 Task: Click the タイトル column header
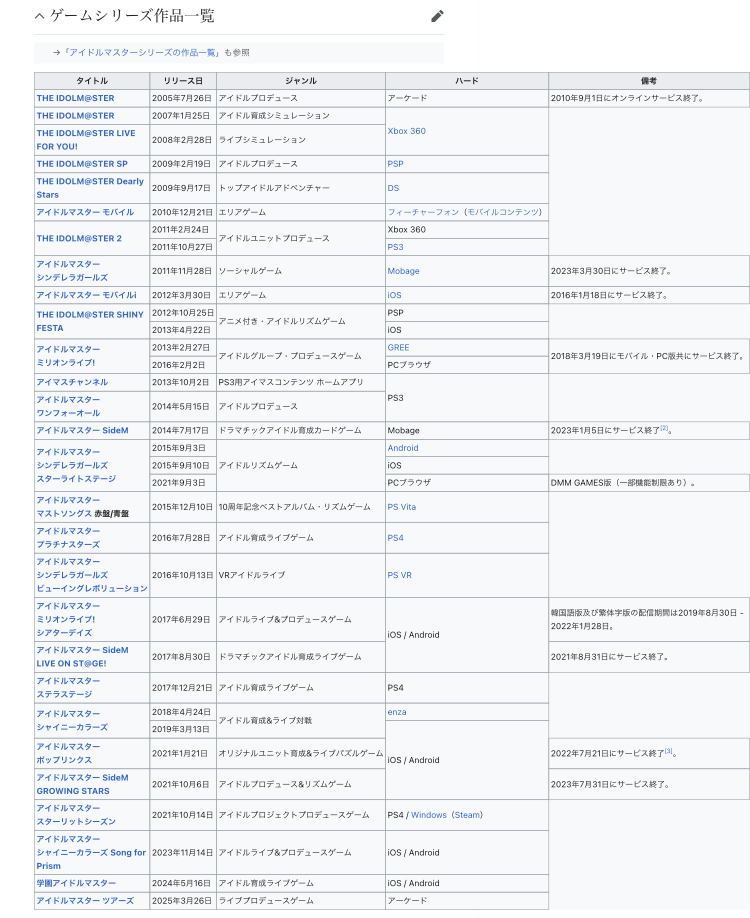click(x=92, y=81)
